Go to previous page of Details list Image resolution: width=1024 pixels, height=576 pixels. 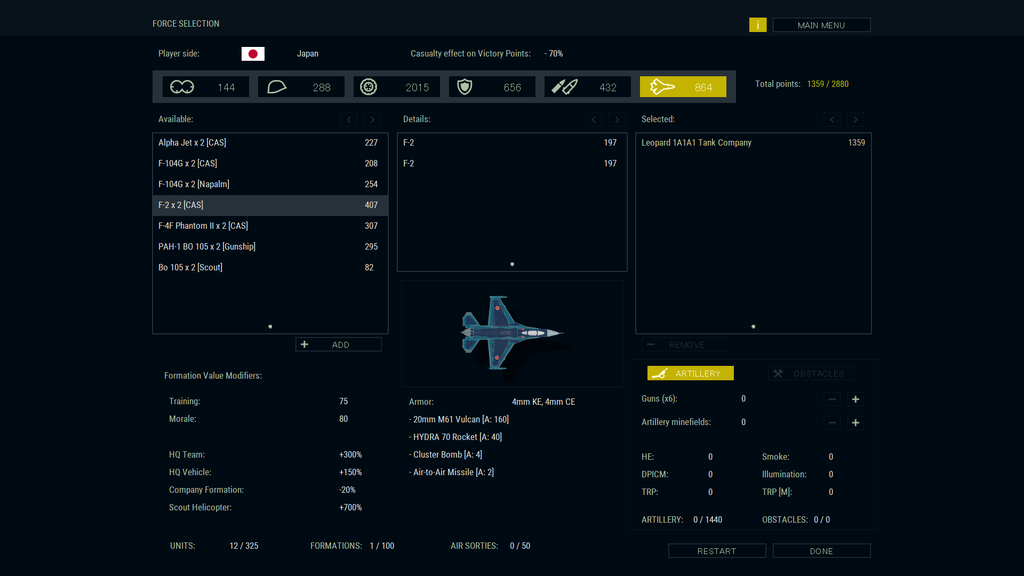[594, 120]
